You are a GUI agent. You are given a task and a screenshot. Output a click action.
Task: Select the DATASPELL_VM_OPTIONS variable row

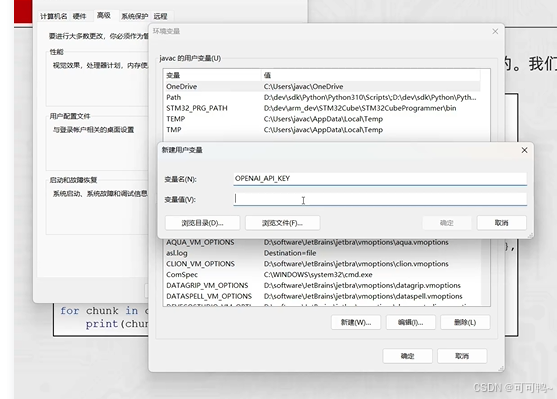coord(323,296)
